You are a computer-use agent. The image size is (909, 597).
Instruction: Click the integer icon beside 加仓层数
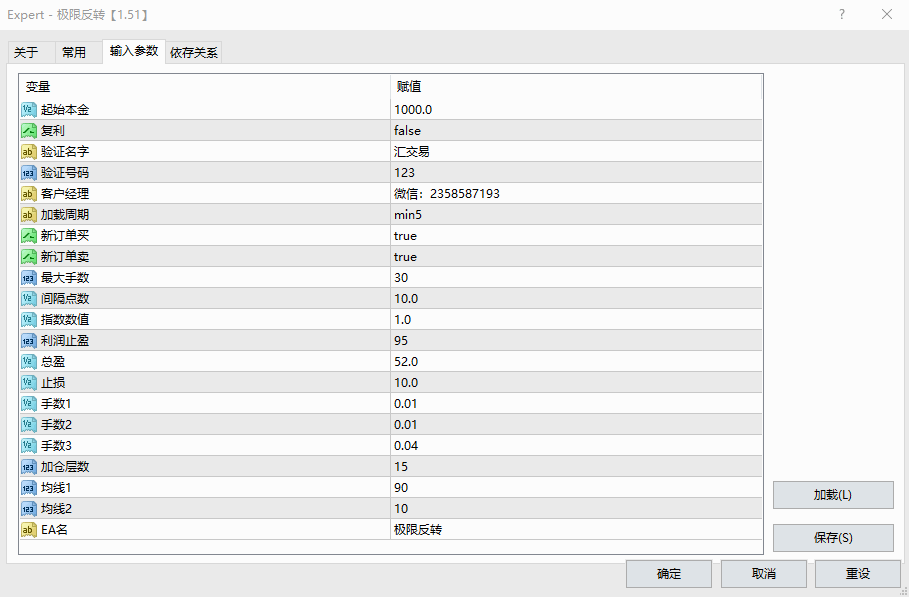pos(29,467)
